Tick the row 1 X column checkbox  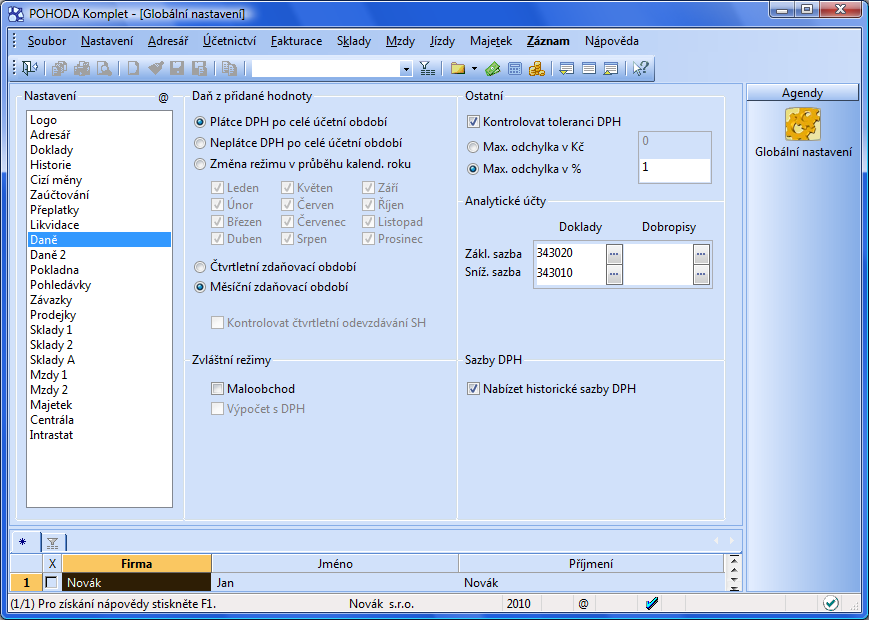click(x=52, y=582)
